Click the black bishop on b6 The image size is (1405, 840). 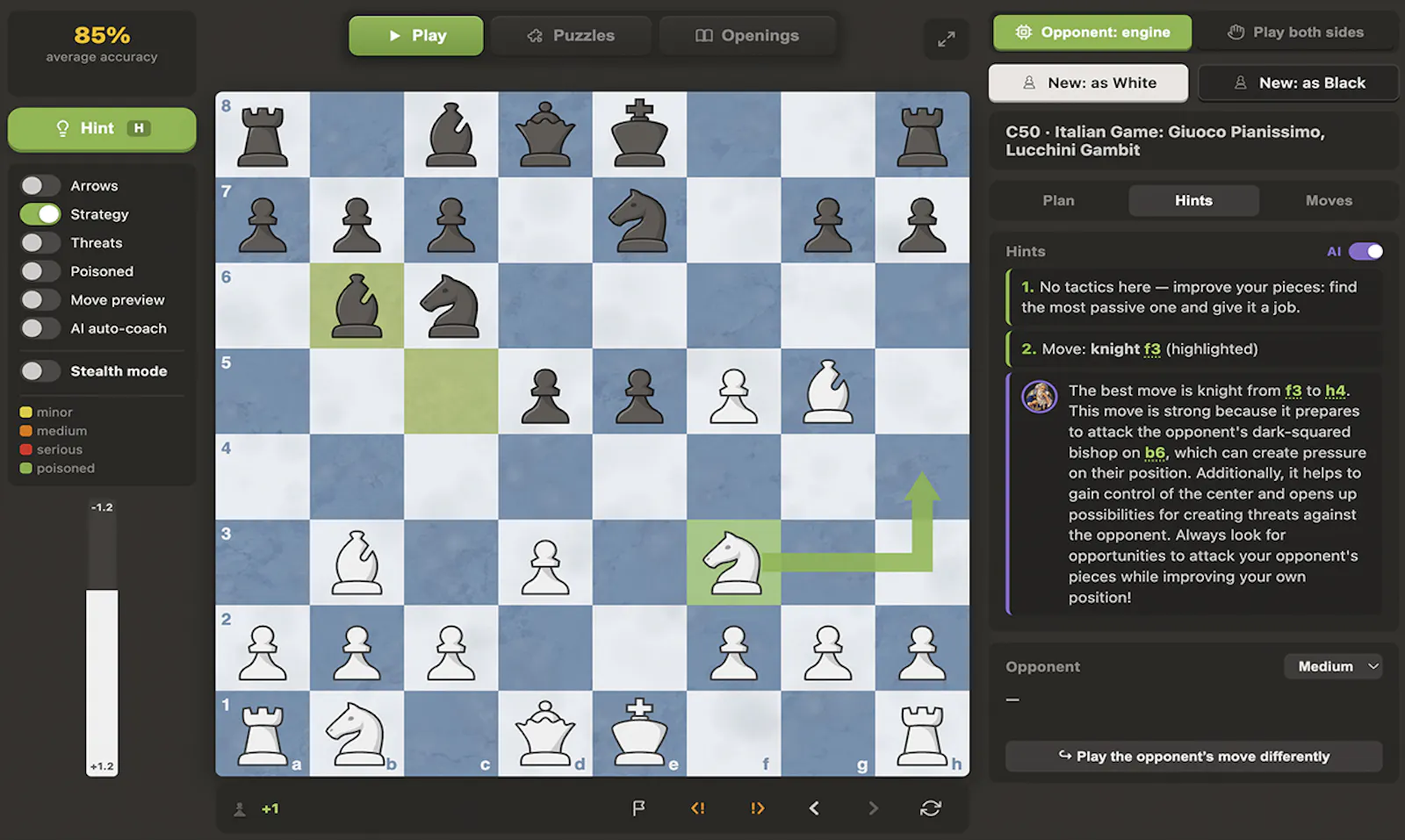(357, 305)
